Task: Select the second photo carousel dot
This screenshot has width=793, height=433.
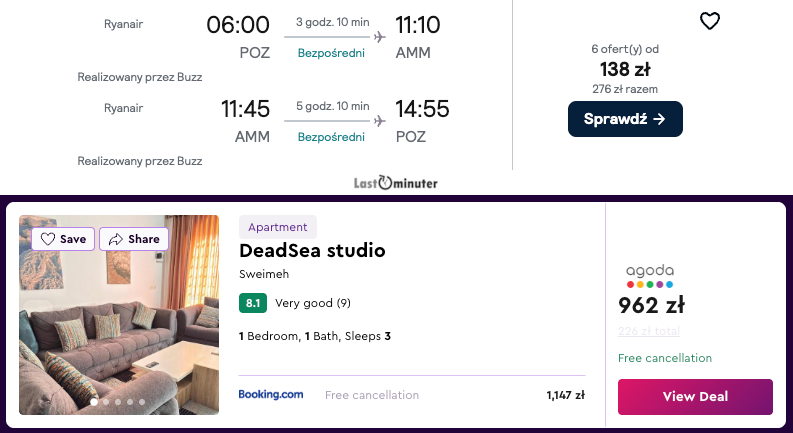Action: (x=105, y=402)
